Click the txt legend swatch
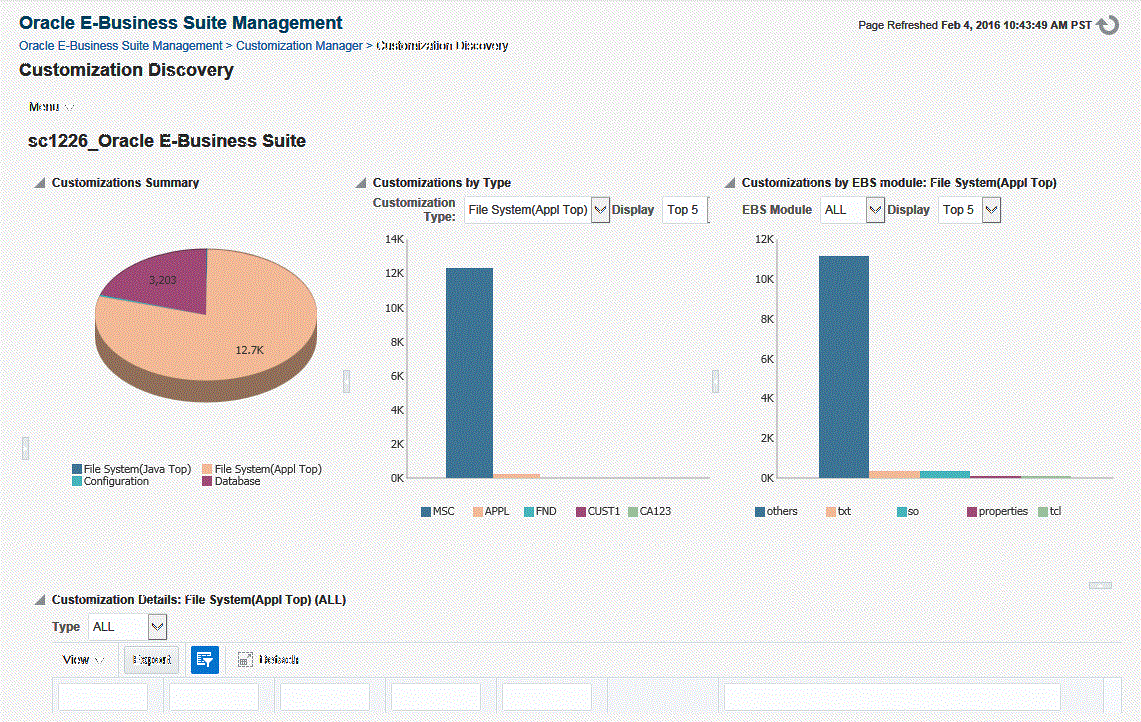 831,512
